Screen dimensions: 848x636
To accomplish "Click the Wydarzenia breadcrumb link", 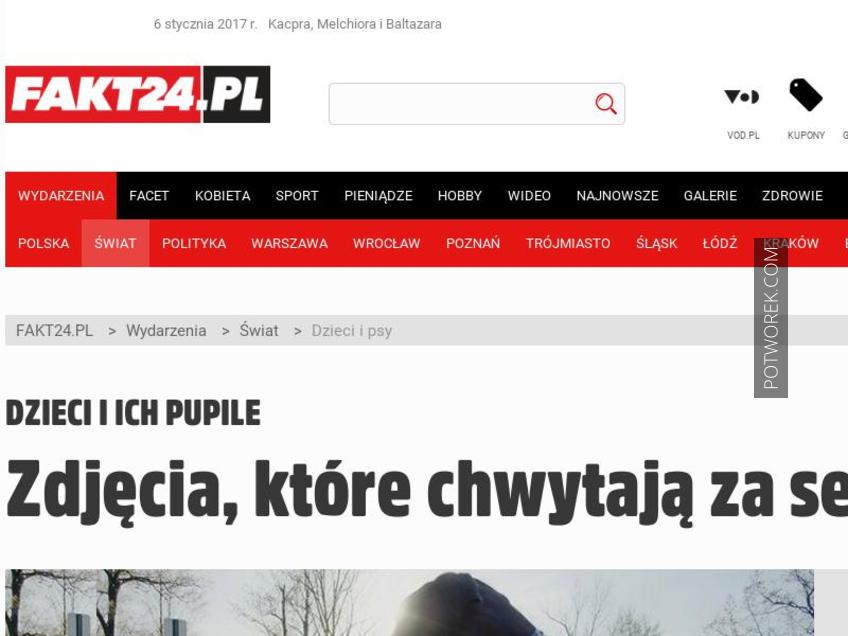I will [x=166, y=330].
